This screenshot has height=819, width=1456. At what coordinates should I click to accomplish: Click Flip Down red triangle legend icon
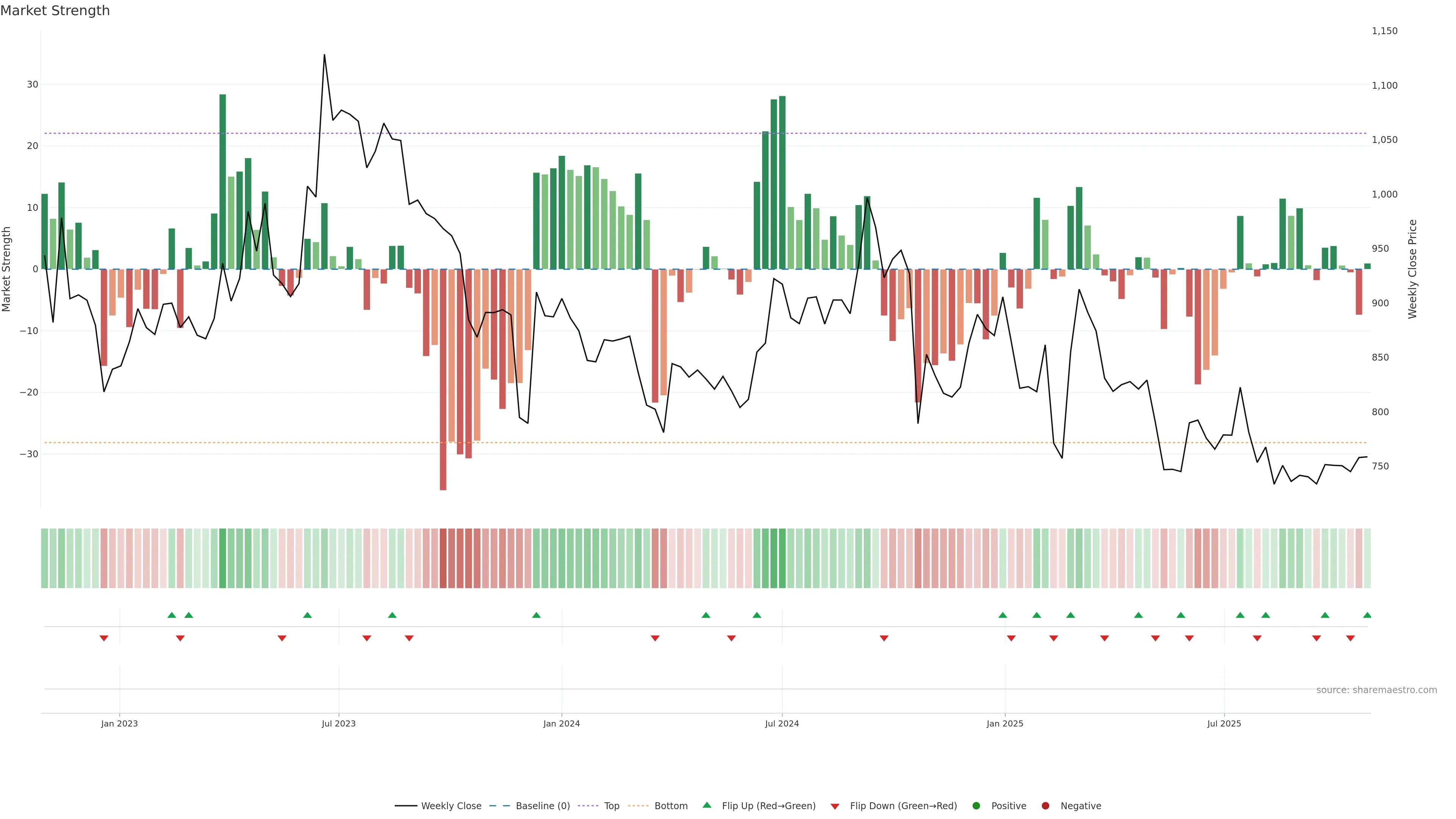[835, 806]
